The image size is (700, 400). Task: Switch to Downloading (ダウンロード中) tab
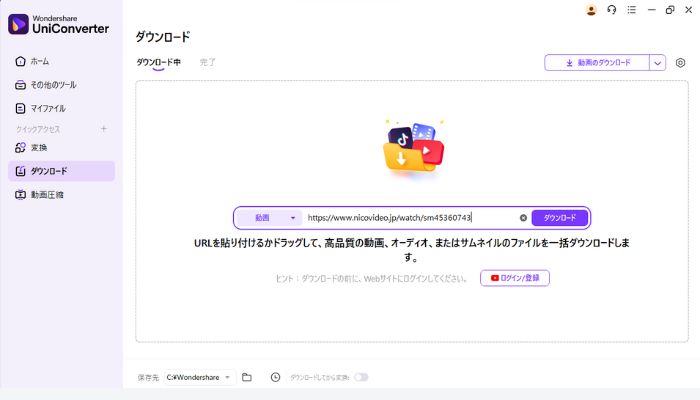pos(158,62)
